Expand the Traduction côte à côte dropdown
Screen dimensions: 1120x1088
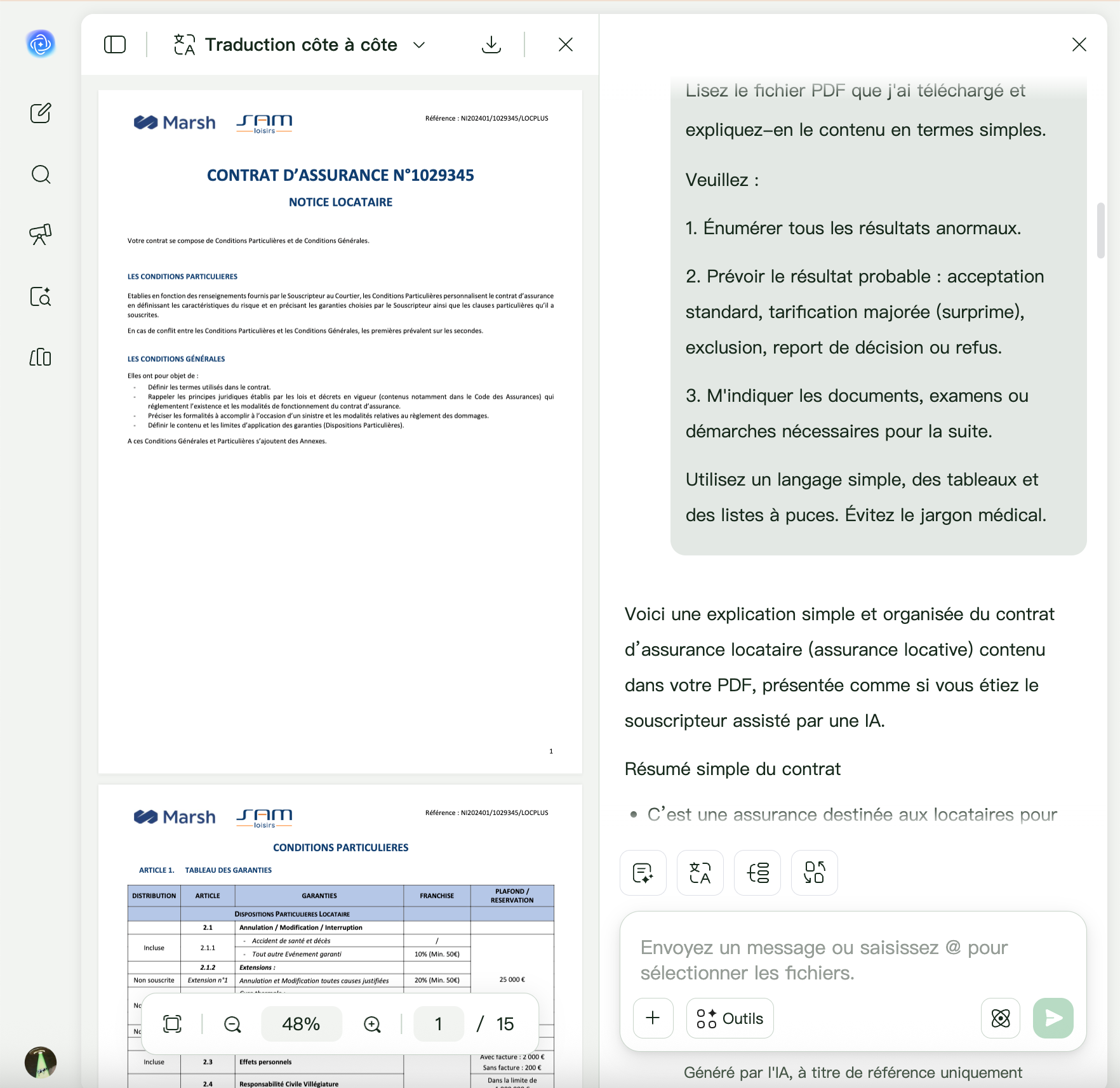coord(419,45)
